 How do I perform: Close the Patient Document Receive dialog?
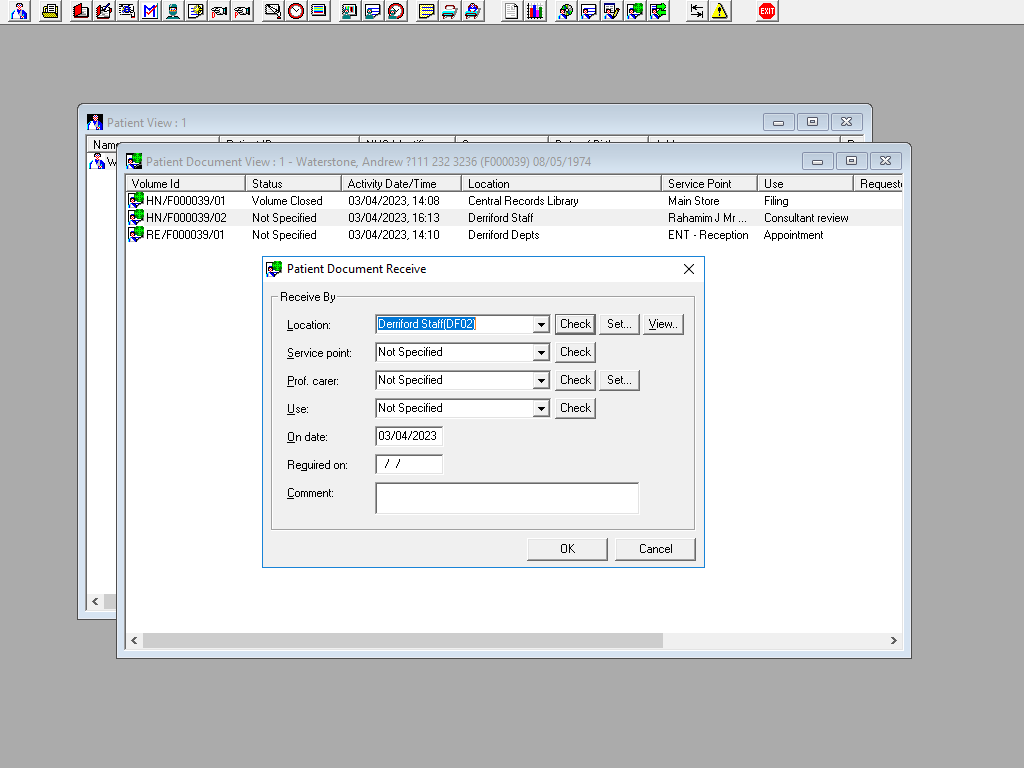tap(688, 269)
